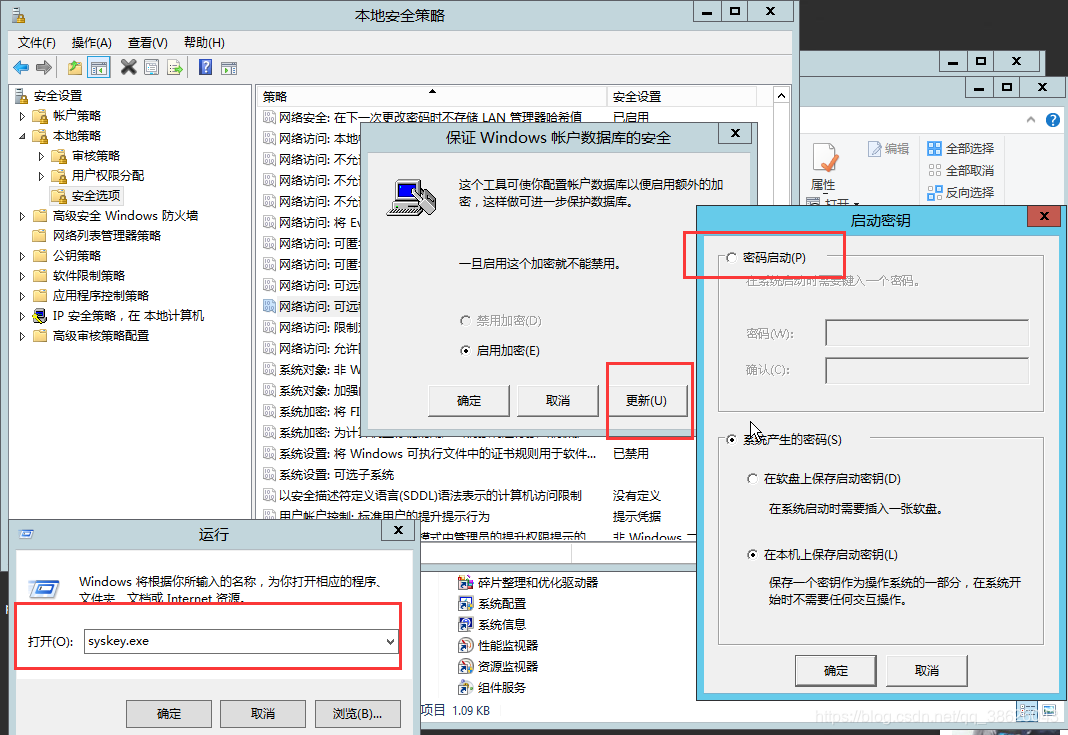Image resolution: width=1068 pixels, height=735 pixels.
Task: Click the Properties icon in the policy toolbar
Action: [x=151, y=67]
